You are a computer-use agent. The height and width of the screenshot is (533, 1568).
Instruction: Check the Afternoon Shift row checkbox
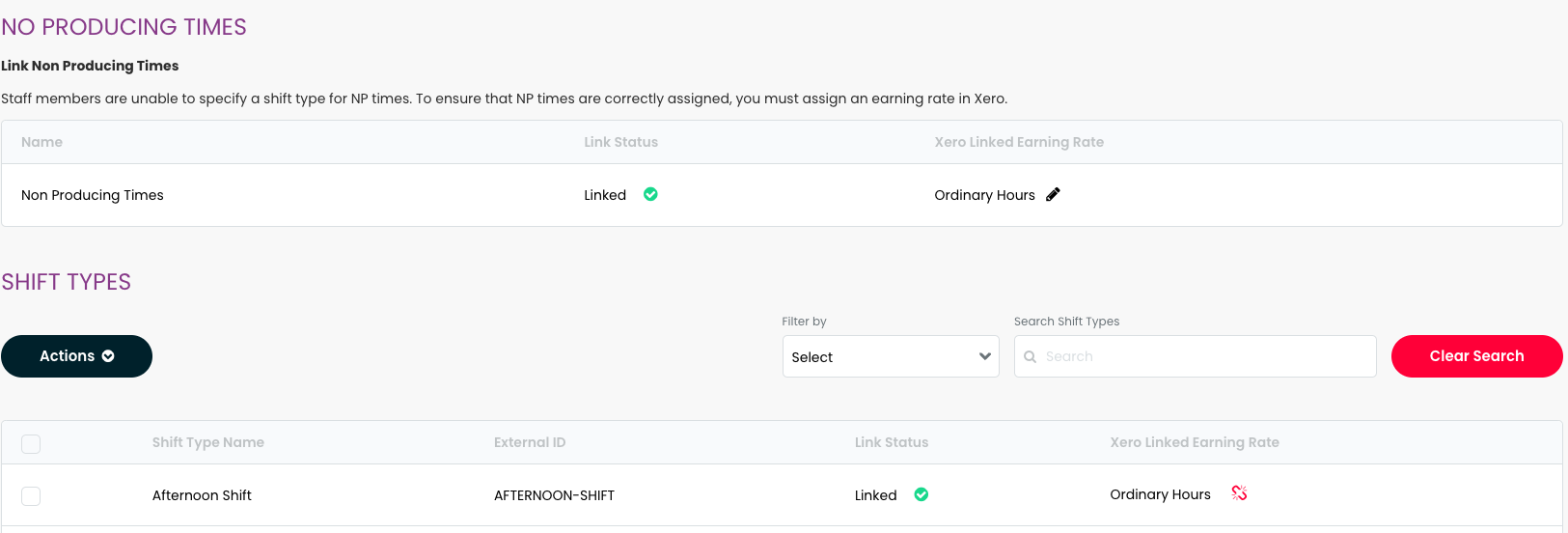(x=31, y=496)
